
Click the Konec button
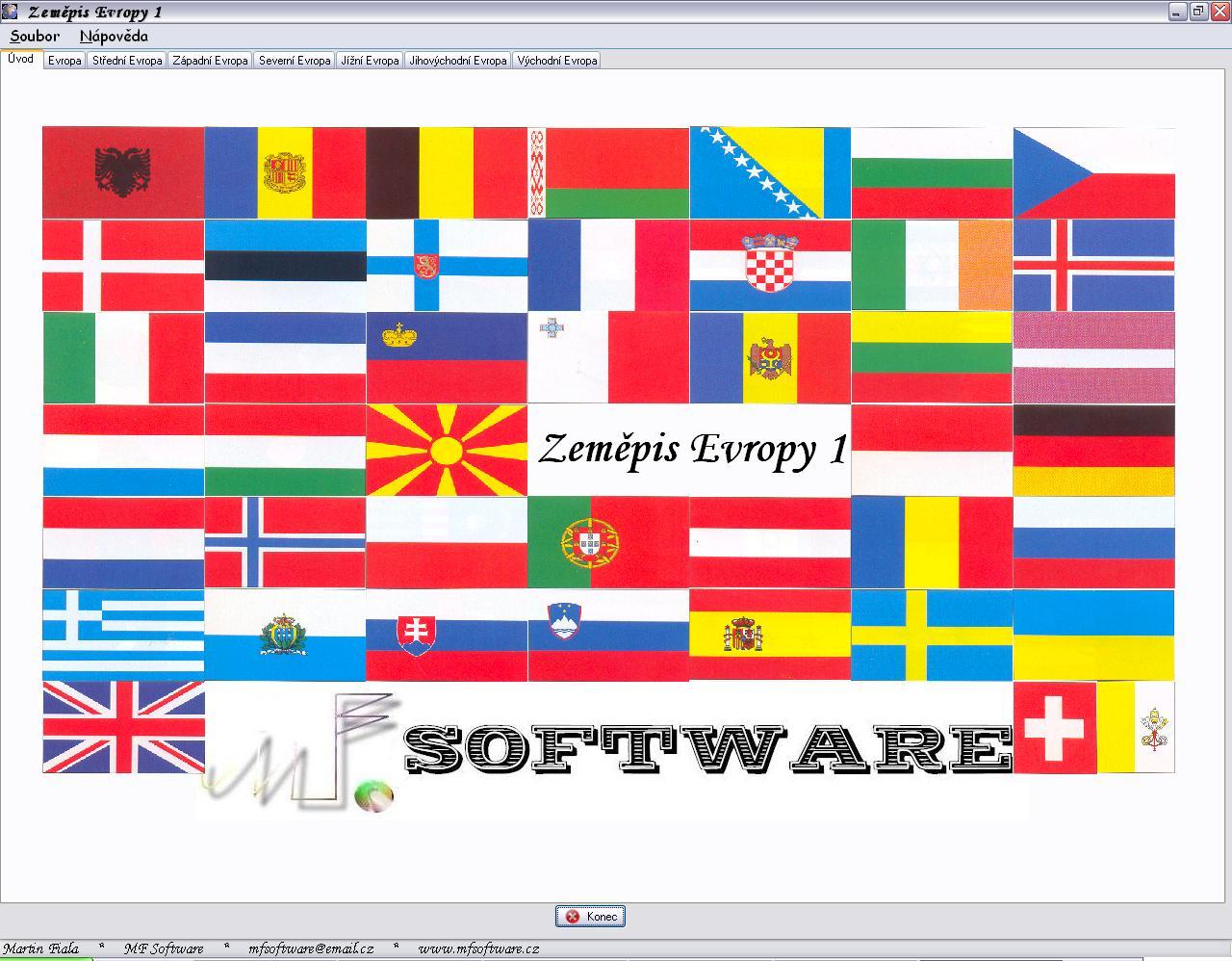click(x=590, y=916)
